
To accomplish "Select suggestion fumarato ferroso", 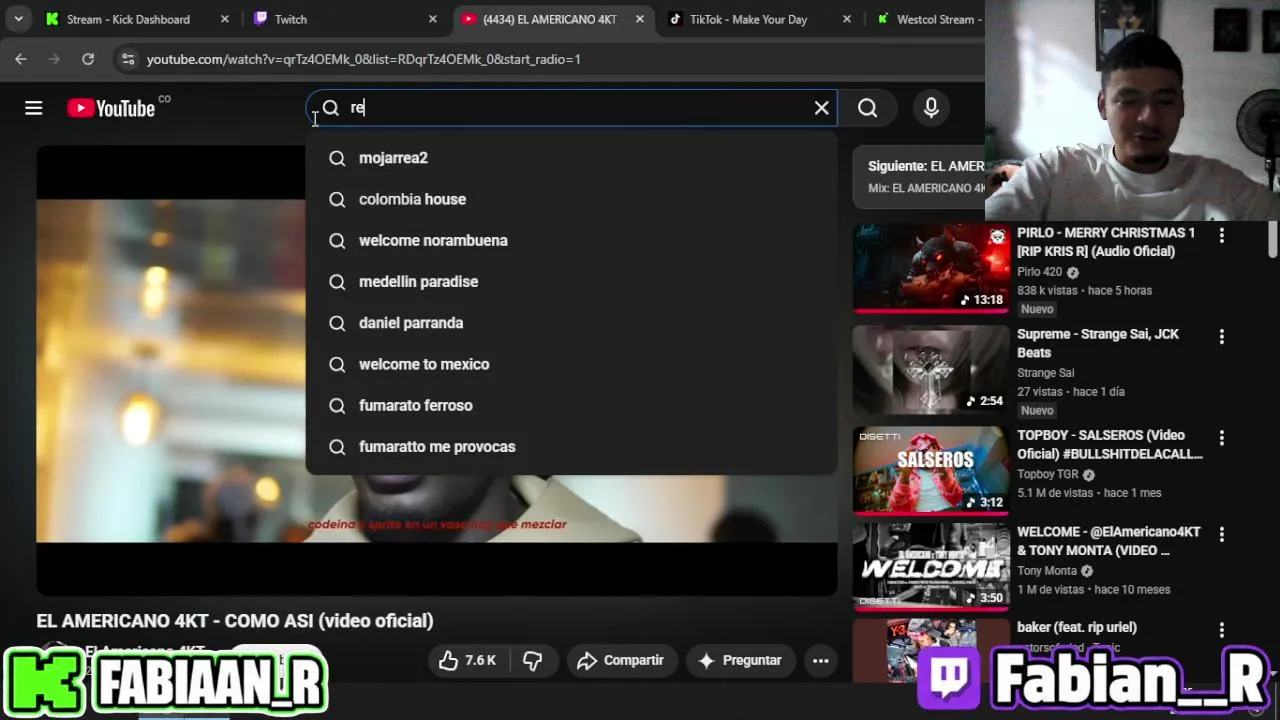I will [x=571, y=405].
